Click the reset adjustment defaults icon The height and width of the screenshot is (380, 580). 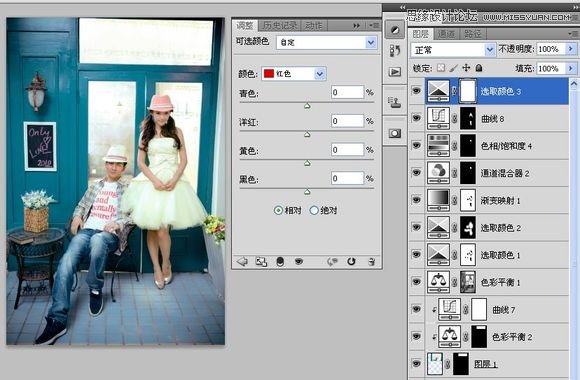[351, 262]
